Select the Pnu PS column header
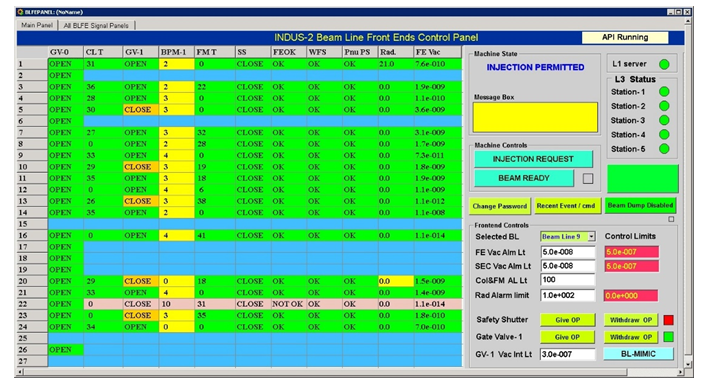 point(360,52)
